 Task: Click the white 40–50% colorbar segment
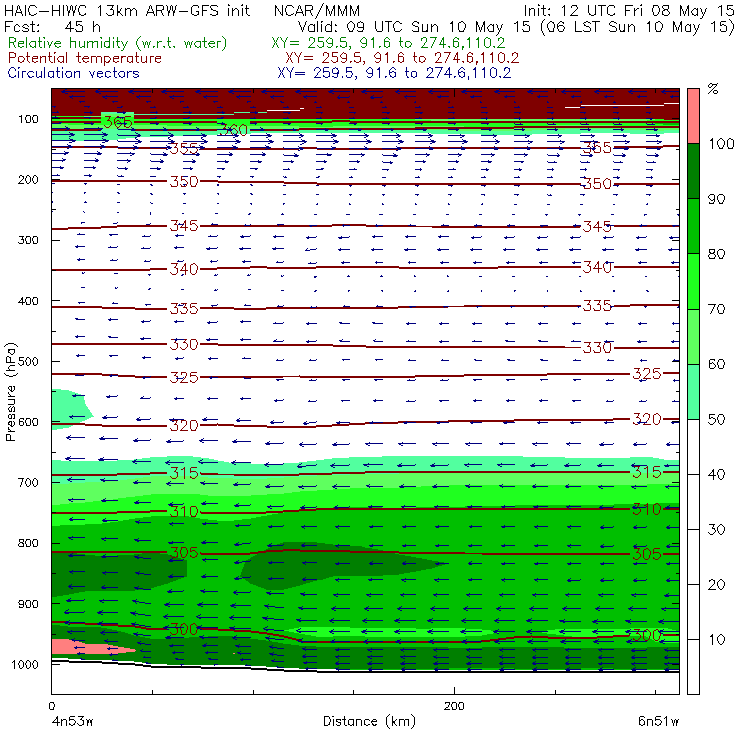click(x=693, y=447)
